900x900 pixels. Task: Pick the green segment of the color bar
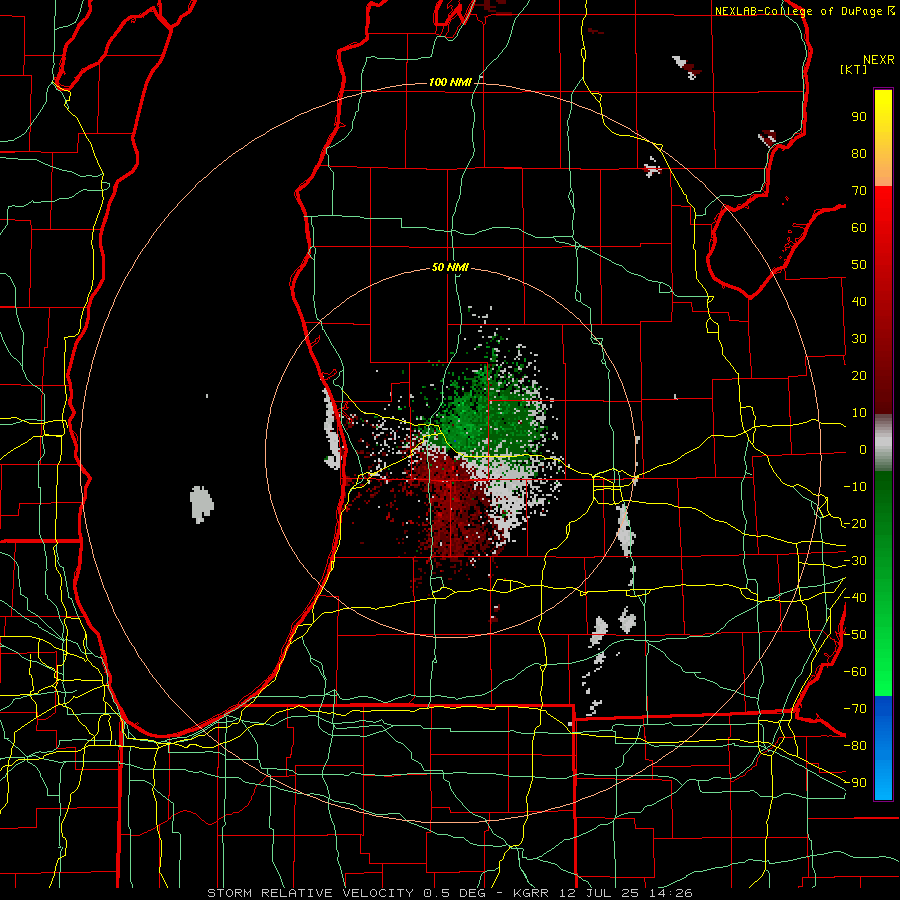point(883,583)
